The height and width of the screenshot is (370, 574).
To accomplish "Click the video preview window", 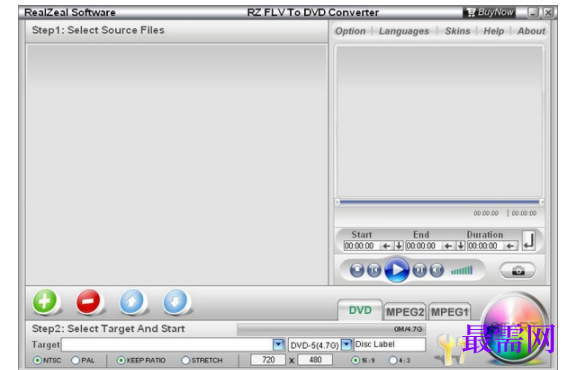I will (x=439, y=121).
